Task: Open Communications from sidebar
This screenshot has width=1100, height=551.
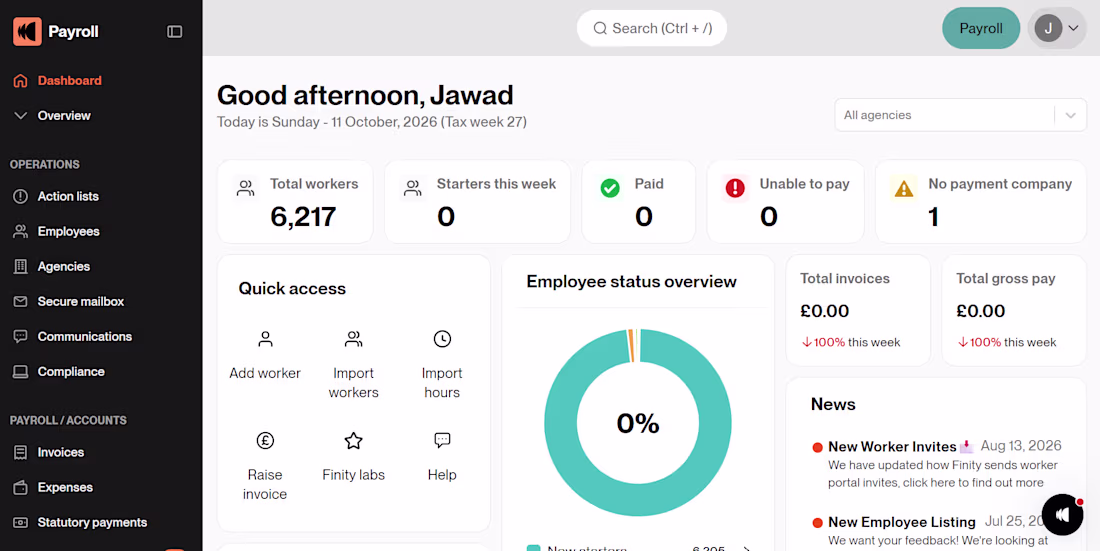Action: point(85,337)
